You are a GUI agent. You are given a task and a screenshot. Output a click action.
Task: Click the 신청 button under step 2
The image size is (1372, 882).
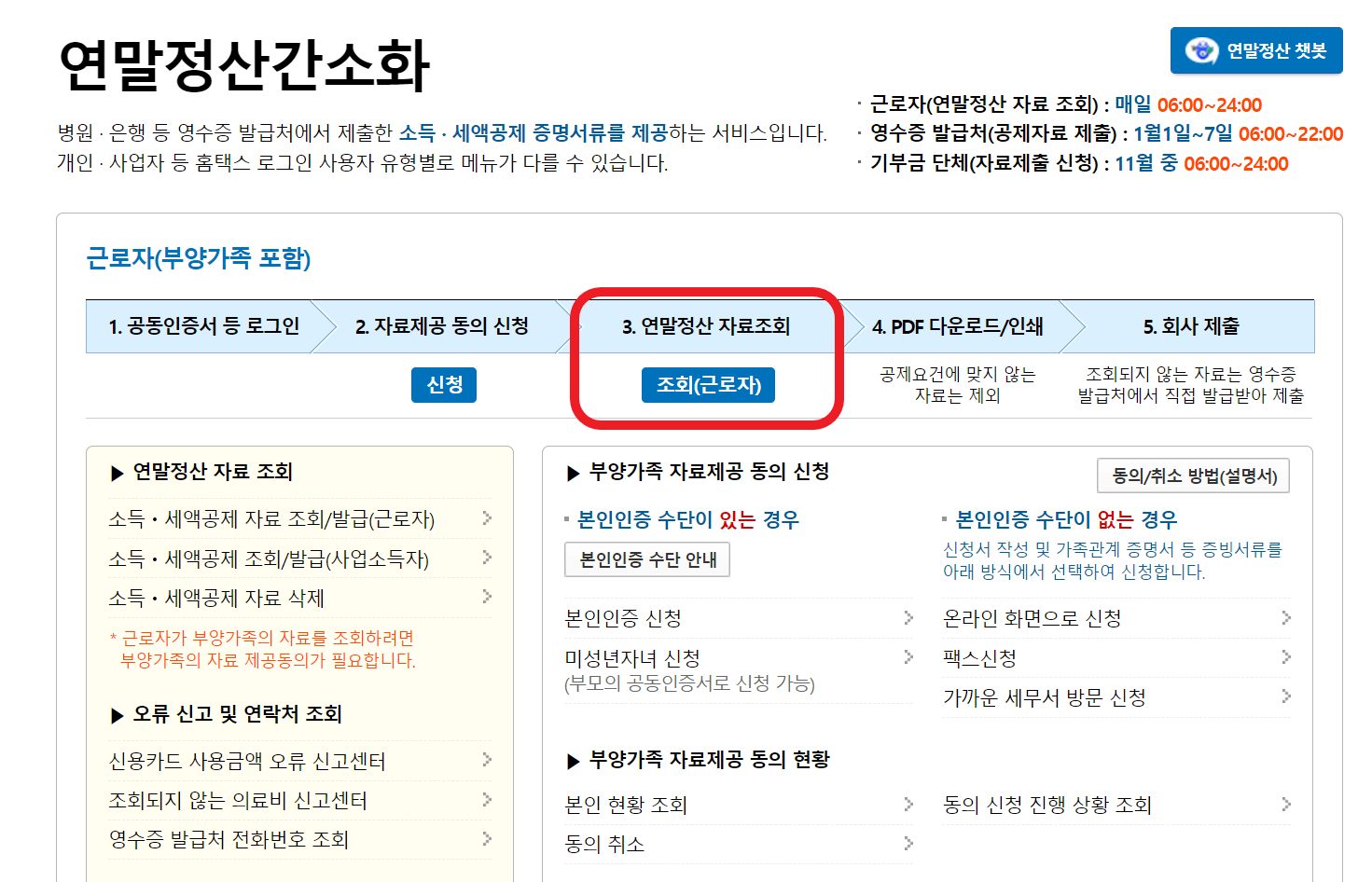(x=444, y=385)
